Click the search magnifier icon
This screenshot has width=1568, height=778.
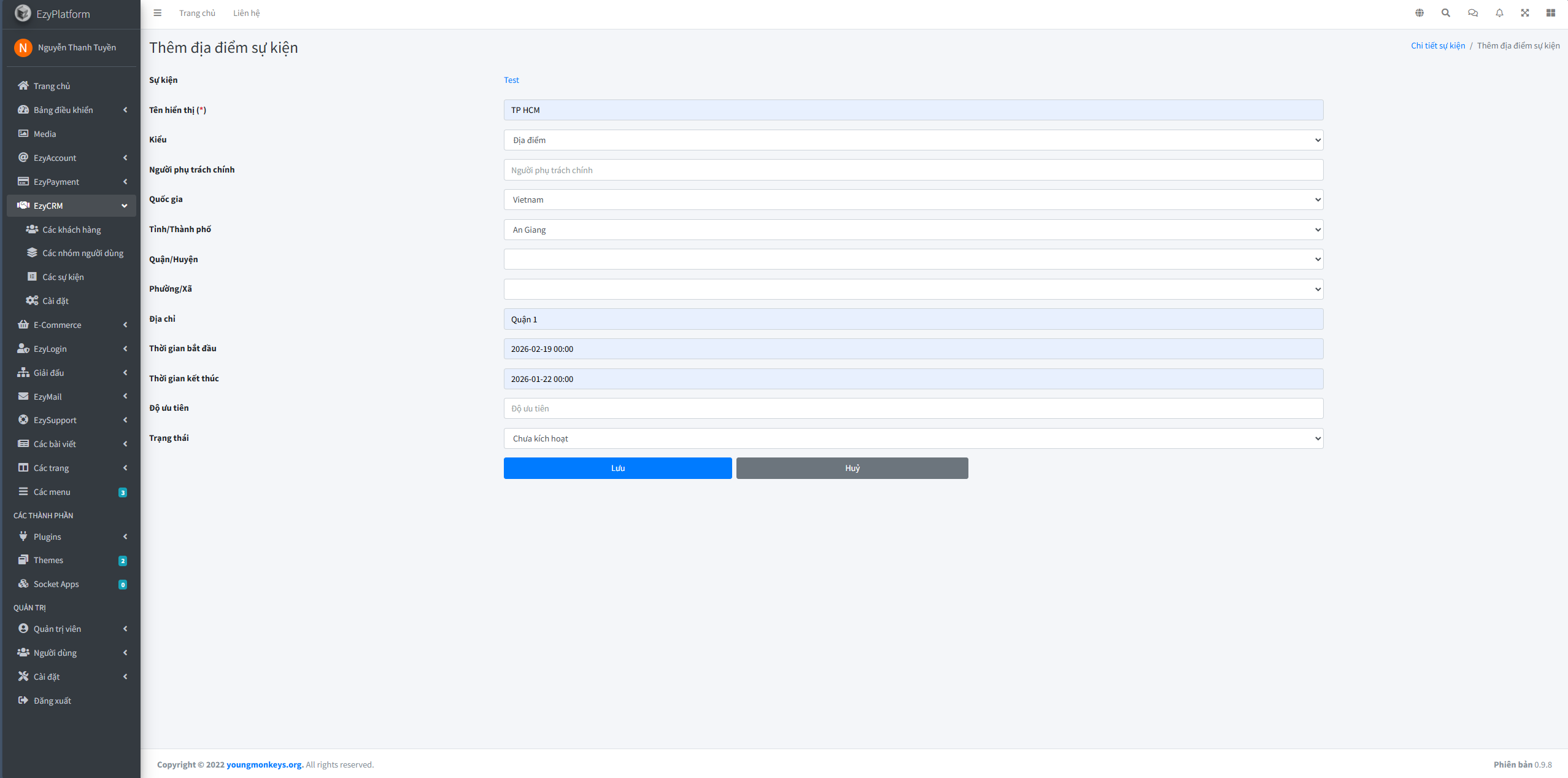1446,13
